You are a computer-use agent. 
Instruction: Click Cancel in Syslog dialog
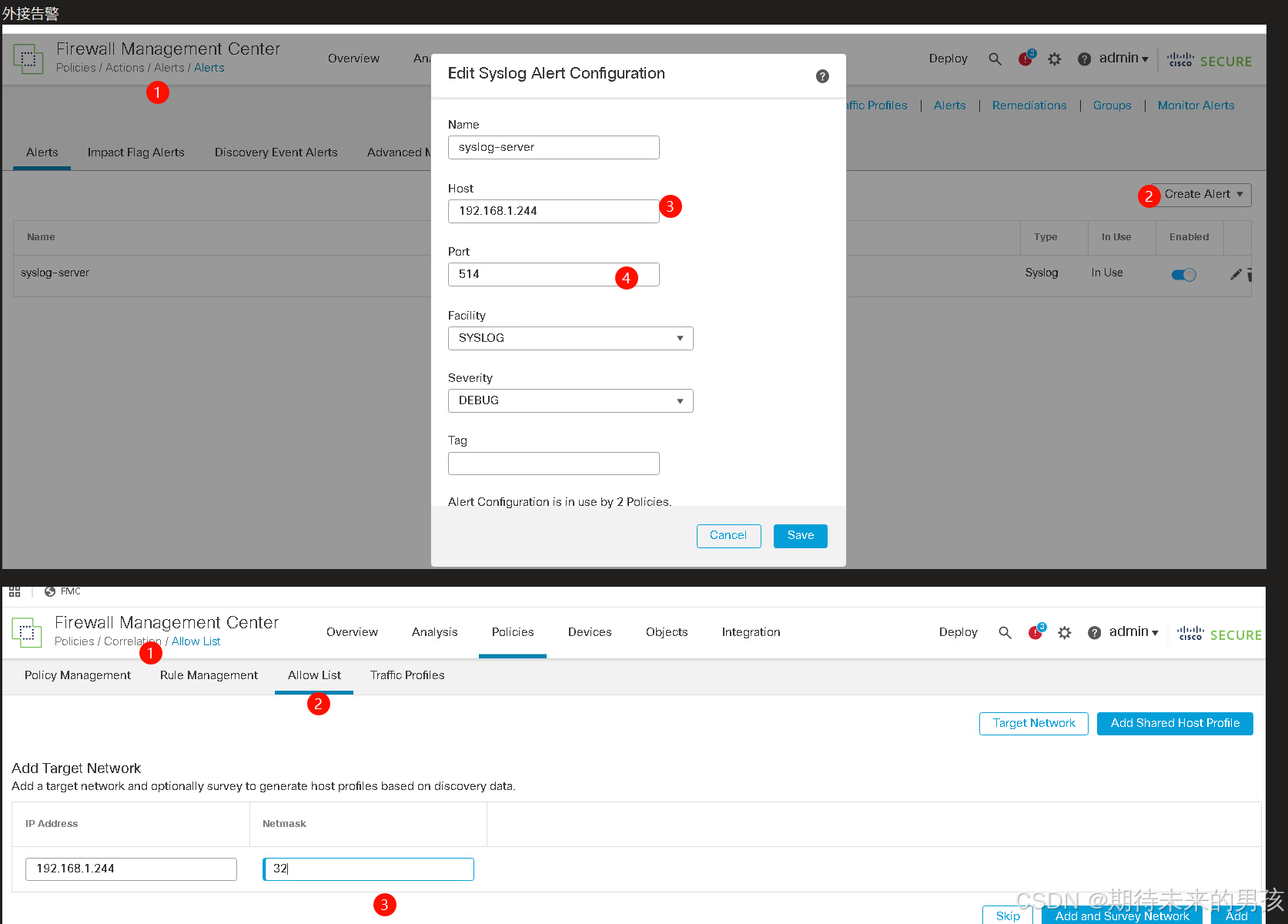728,536
